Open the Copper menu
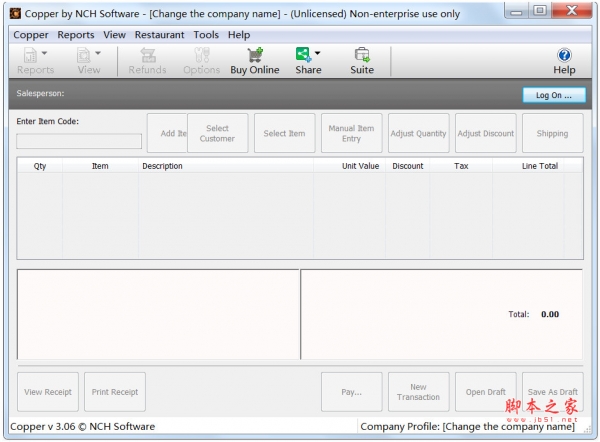Viewport: 600px width, 442px height. point(31,35)
